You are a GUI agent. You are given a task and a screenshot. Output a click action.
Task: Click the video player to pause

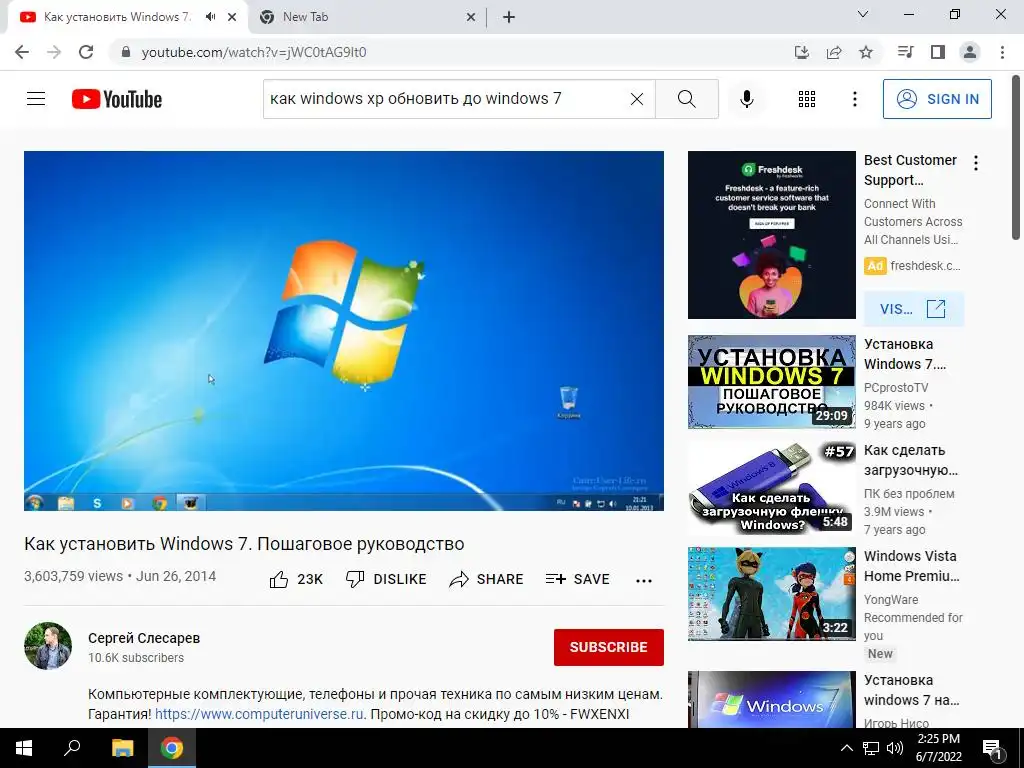pyautogui.click(x=344, y=331)
